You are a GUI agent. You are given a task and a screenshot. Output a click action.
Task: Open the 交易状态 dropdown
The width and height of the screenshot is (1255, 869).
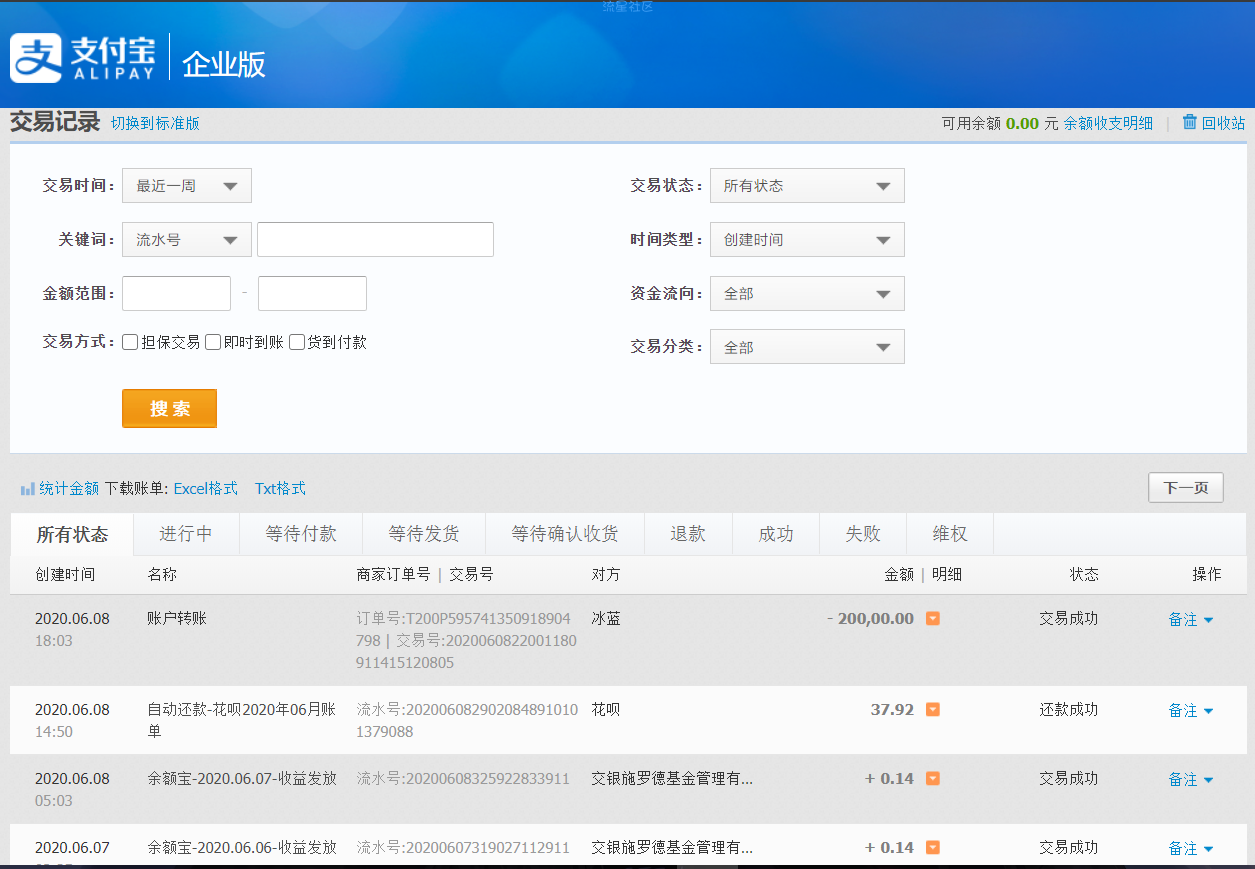807,186
